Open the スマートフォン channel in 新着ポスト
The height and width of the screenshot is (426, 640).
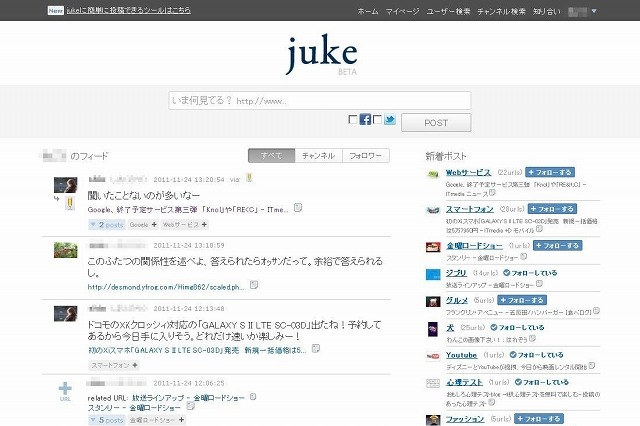click(470, 209)
